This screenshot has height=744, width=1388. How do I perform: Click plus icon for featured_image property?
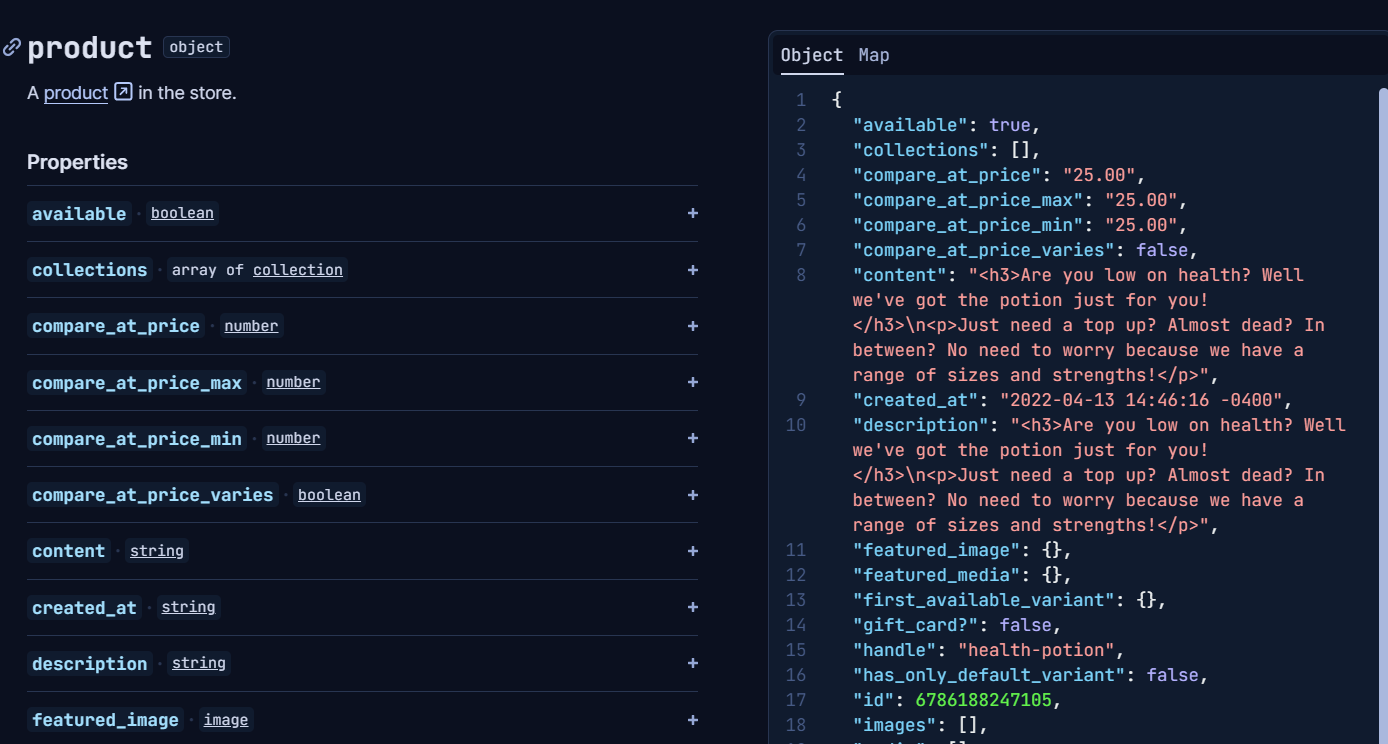pos(692,720)
